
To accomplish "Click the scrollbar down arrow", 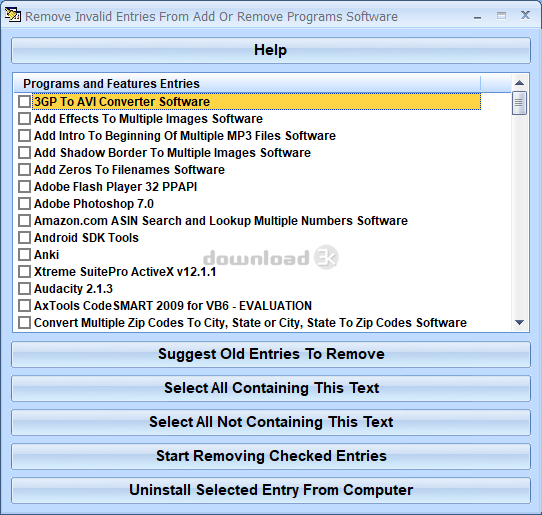I will tap(520, 322).
